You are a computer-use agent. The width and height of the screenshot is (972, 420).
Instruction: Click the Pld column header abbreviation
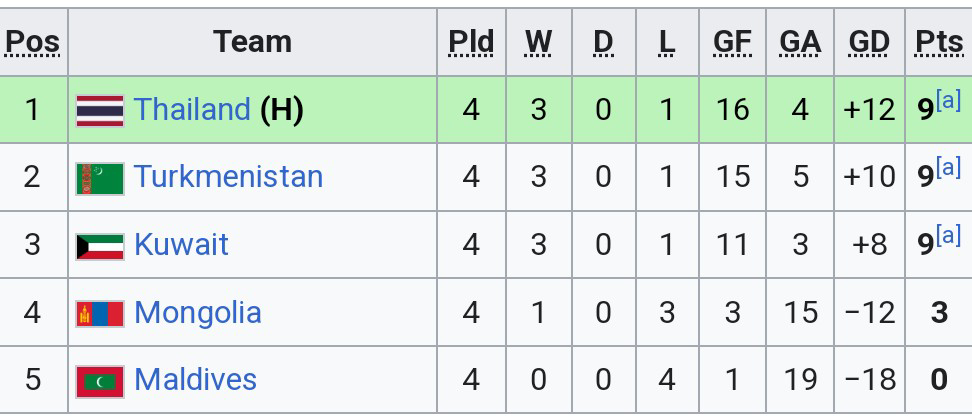click(471, 42)
